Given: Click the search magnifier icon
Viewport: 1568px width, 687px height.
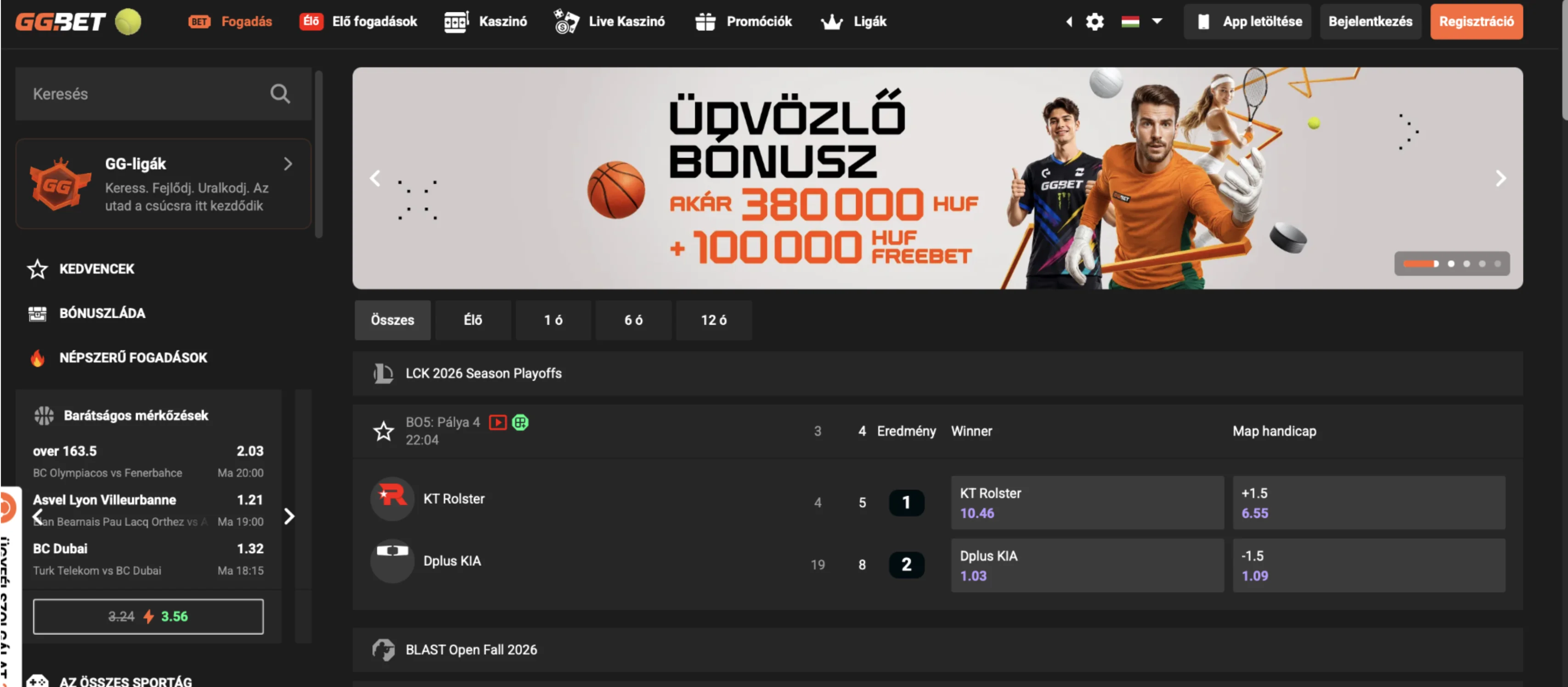Looking at the screenshot, I should tap(280, 94).
